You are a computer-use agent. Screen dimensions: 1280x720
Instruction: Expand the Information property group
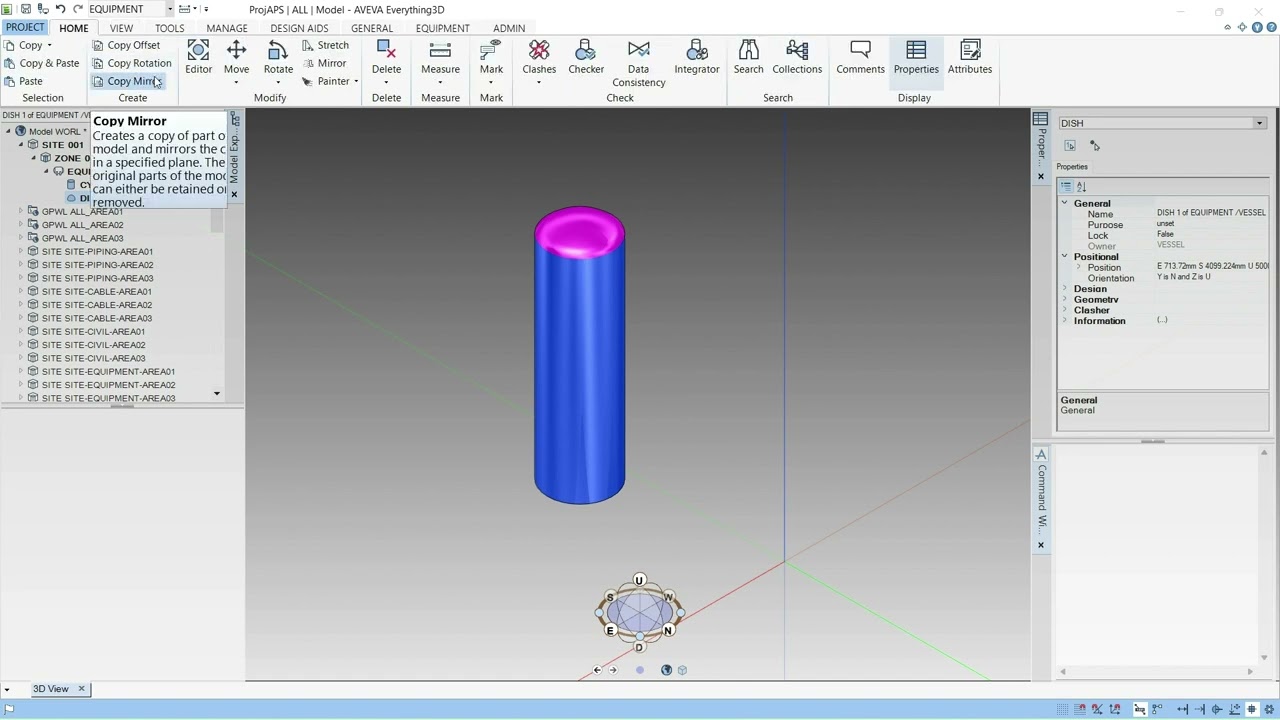click(1064, 321)
